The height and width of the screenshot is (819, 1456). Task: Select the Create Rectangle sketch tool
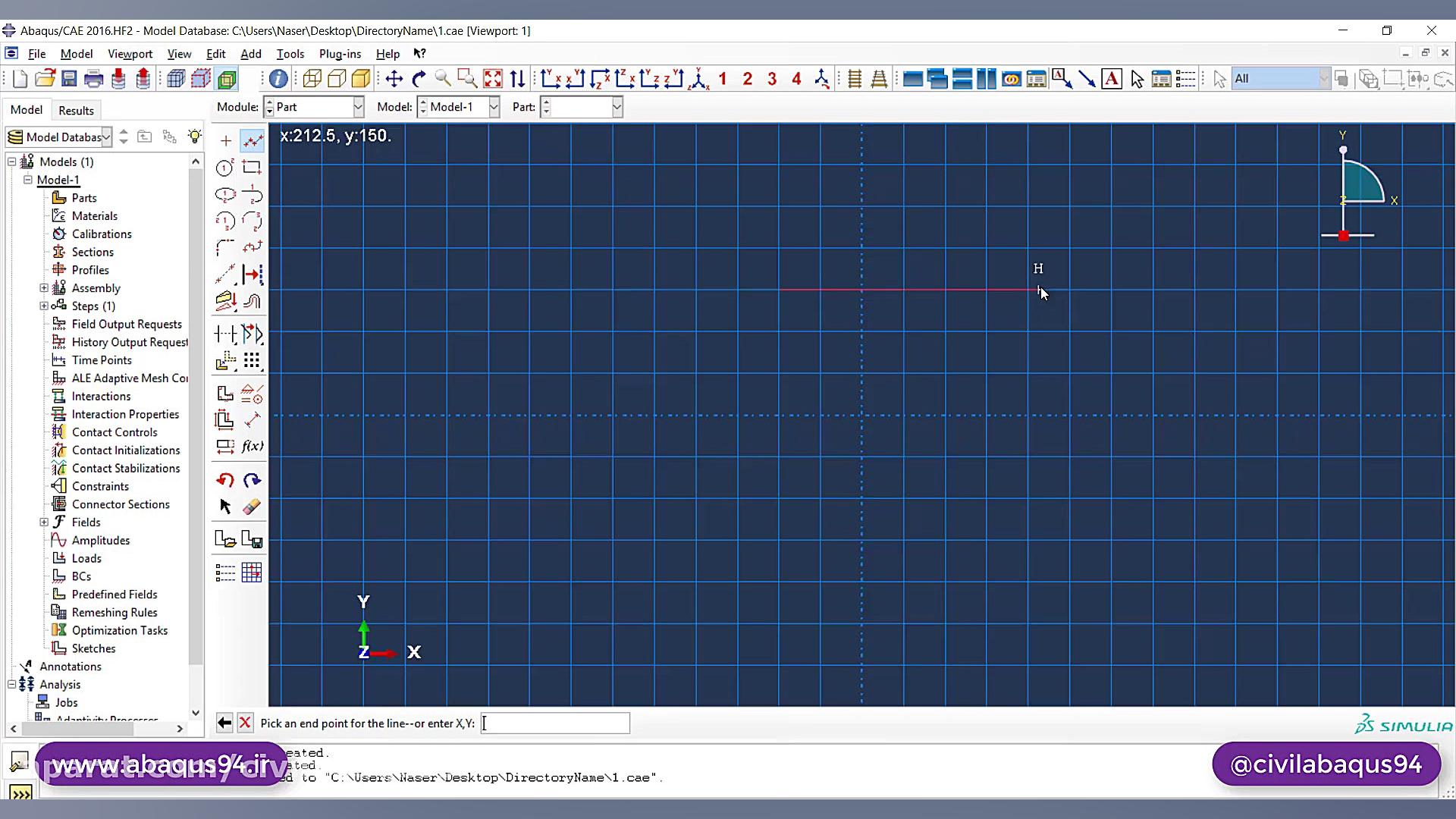pyautogui.click(x=252, y=168)
